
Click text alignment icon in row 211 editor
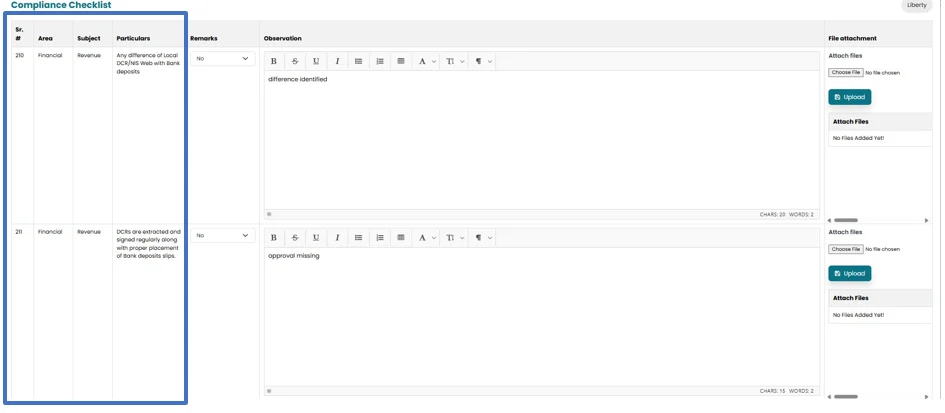click(401, 237)
